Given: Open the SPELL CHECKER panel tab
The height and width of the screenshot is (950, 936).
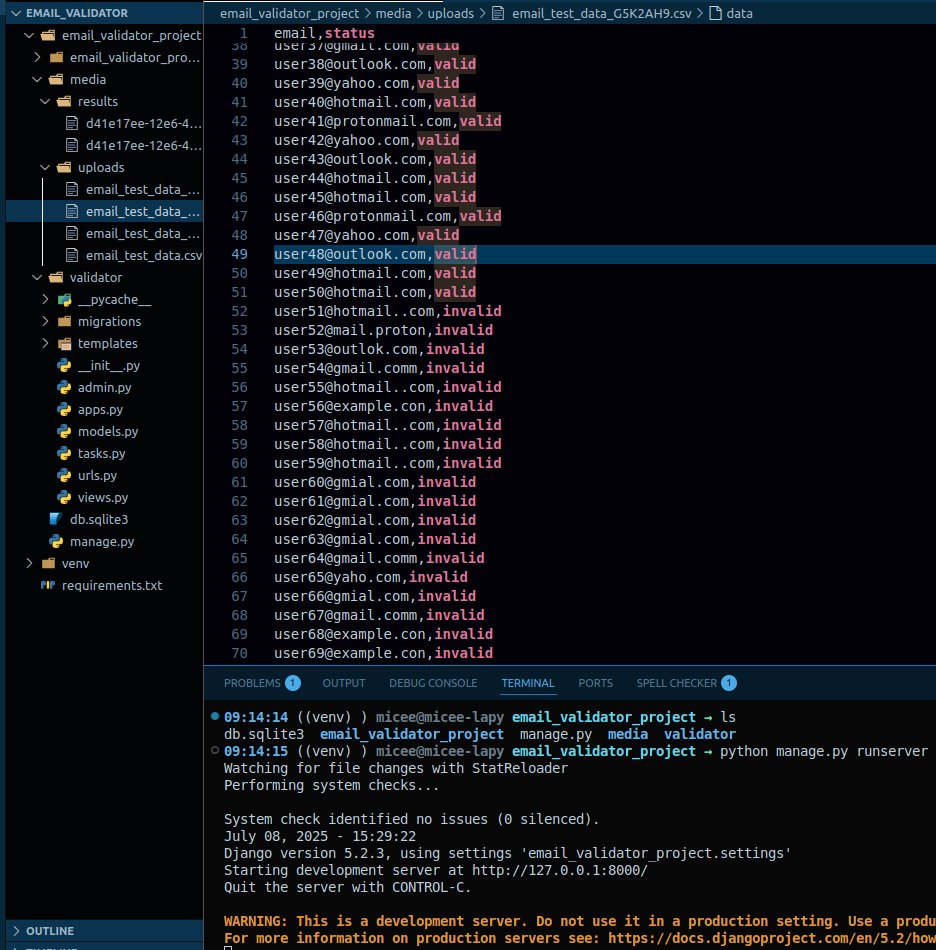Looking at the screenshot, I should click(x=686, y=683).
